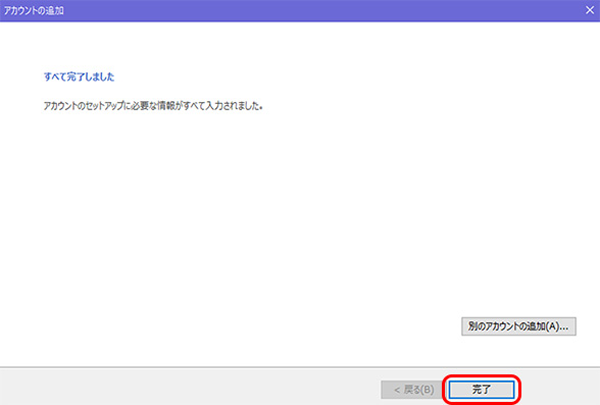The image size is (600, 405).
Task: Click the footer area right of 完了
Action: [x=560, y=387]
